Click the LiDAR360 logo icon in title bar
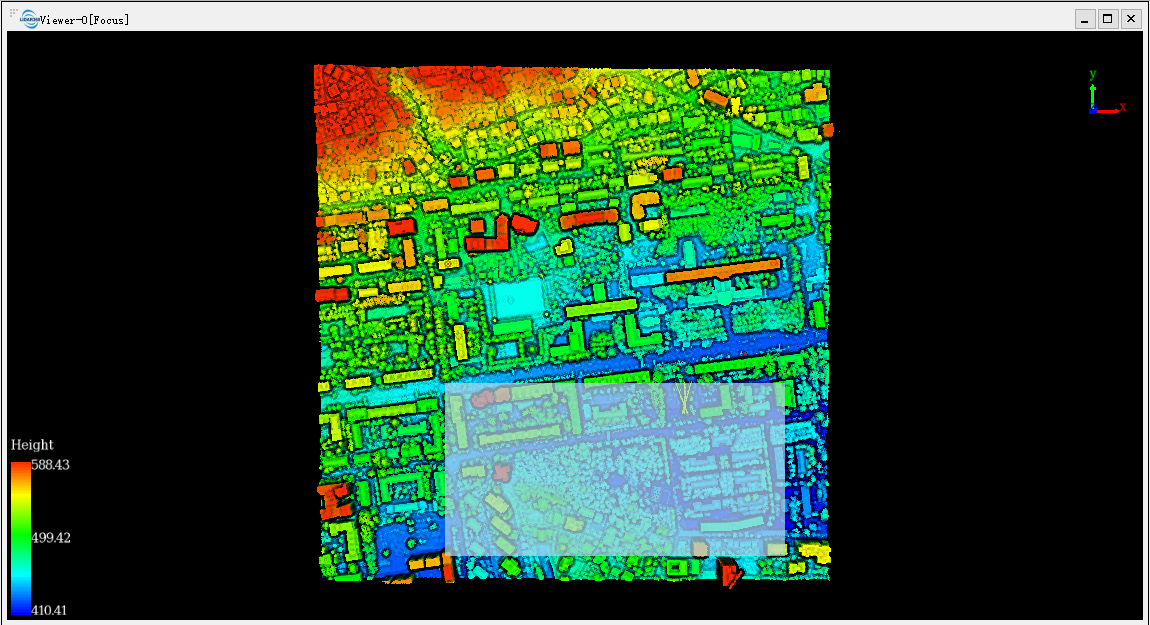This screenshot has height=625, width=1150. (x=30, y=19)
